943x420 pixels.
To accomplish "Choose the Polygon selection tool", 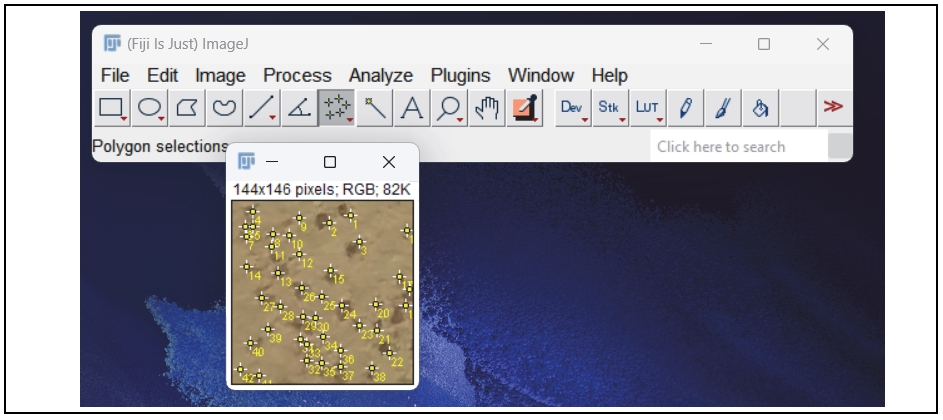I will click(x=186, y=108).
